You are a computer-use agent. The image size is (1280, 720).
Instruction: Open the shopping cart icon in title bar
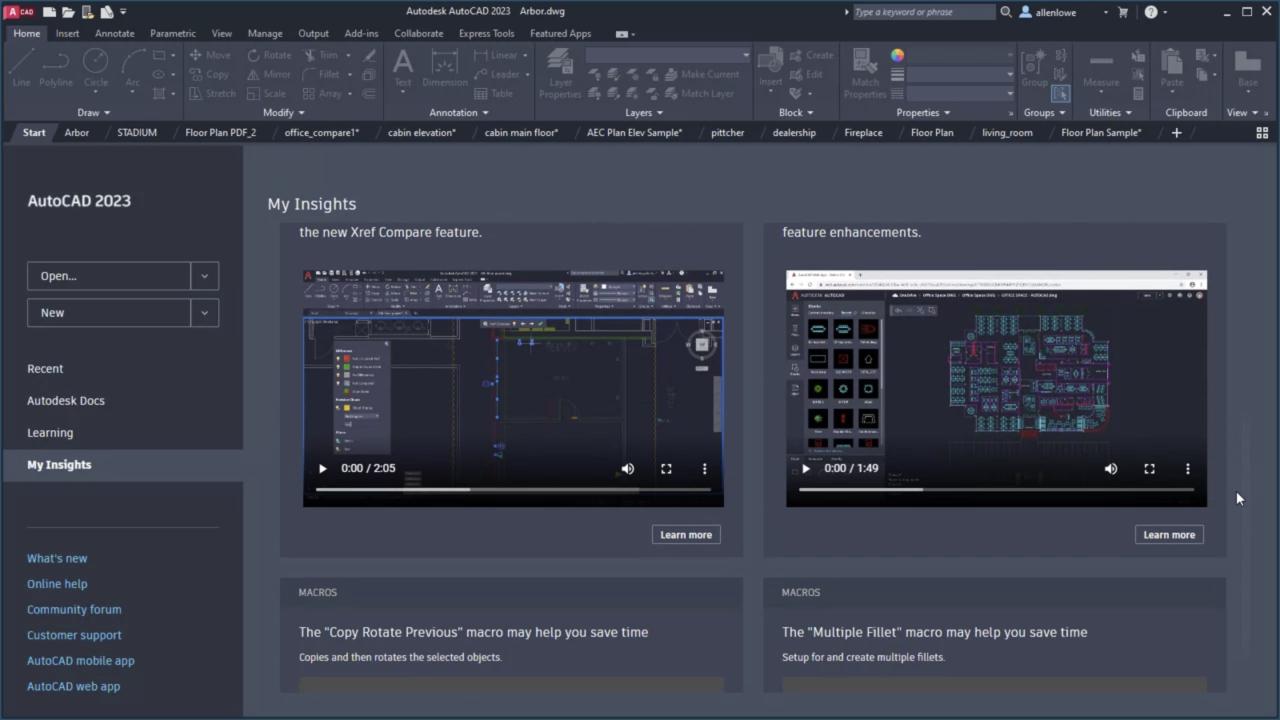pos(1122,12)
